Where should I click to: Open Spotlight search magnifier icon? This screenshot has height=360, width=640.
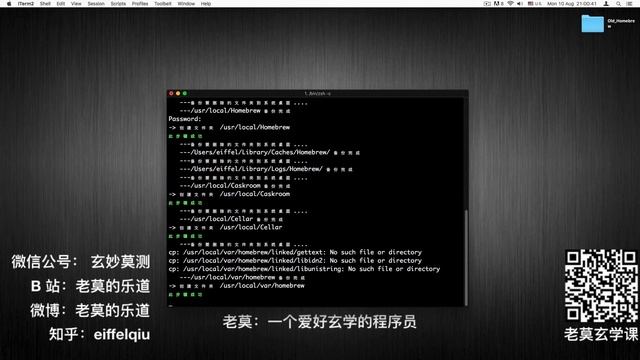point(618,4)
